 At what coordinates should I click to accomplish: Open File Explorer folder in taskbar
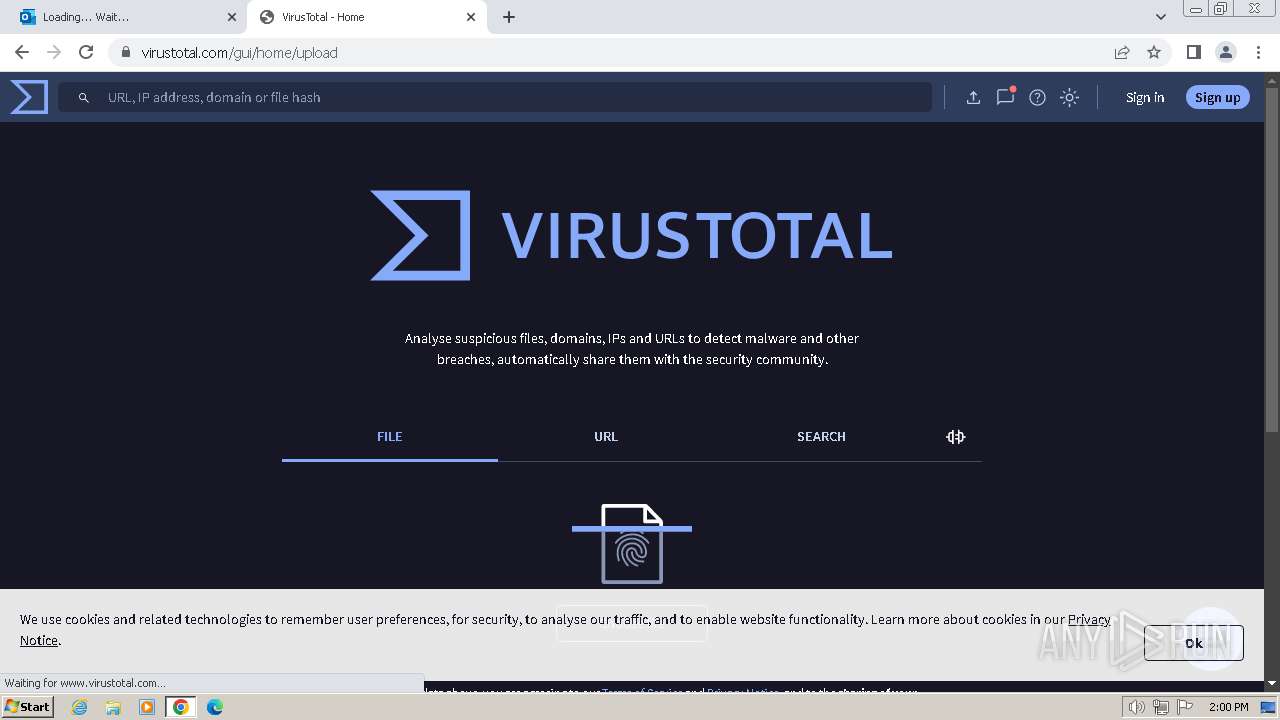tap(113, 707)
